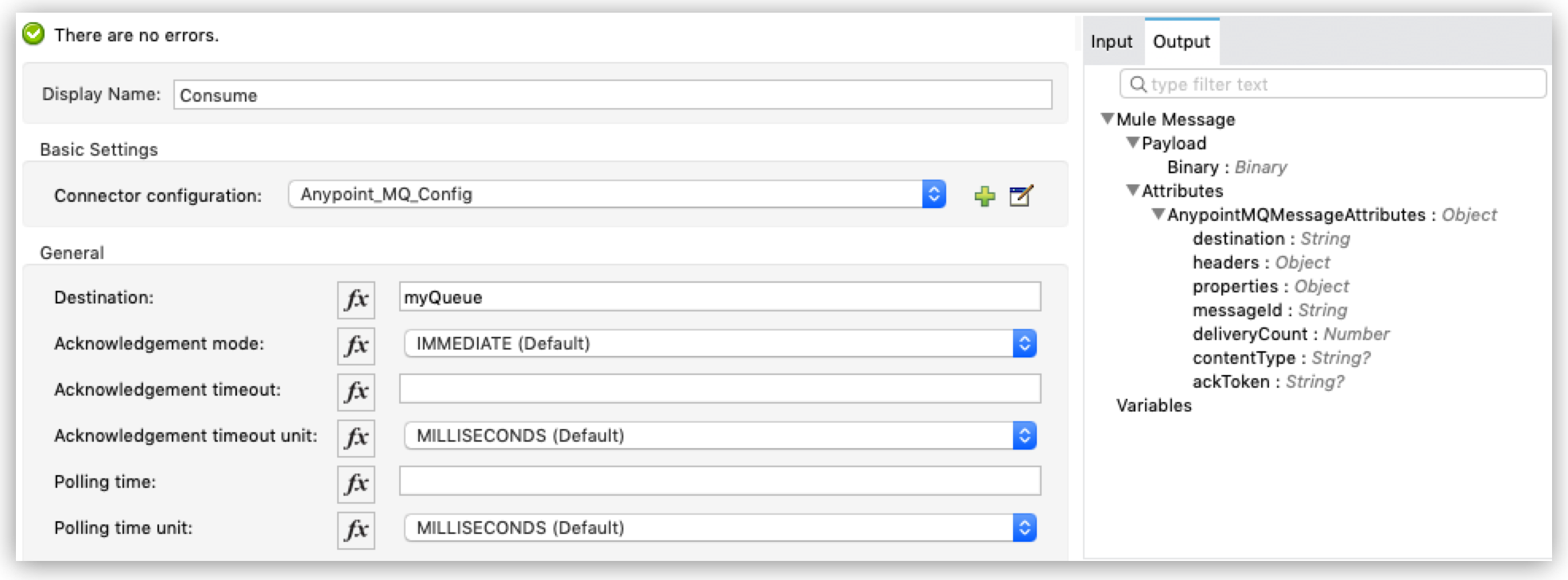Select the Output tab
Image resolution: width=1568 pixels, height=580 pixels.
(1182, 41)
